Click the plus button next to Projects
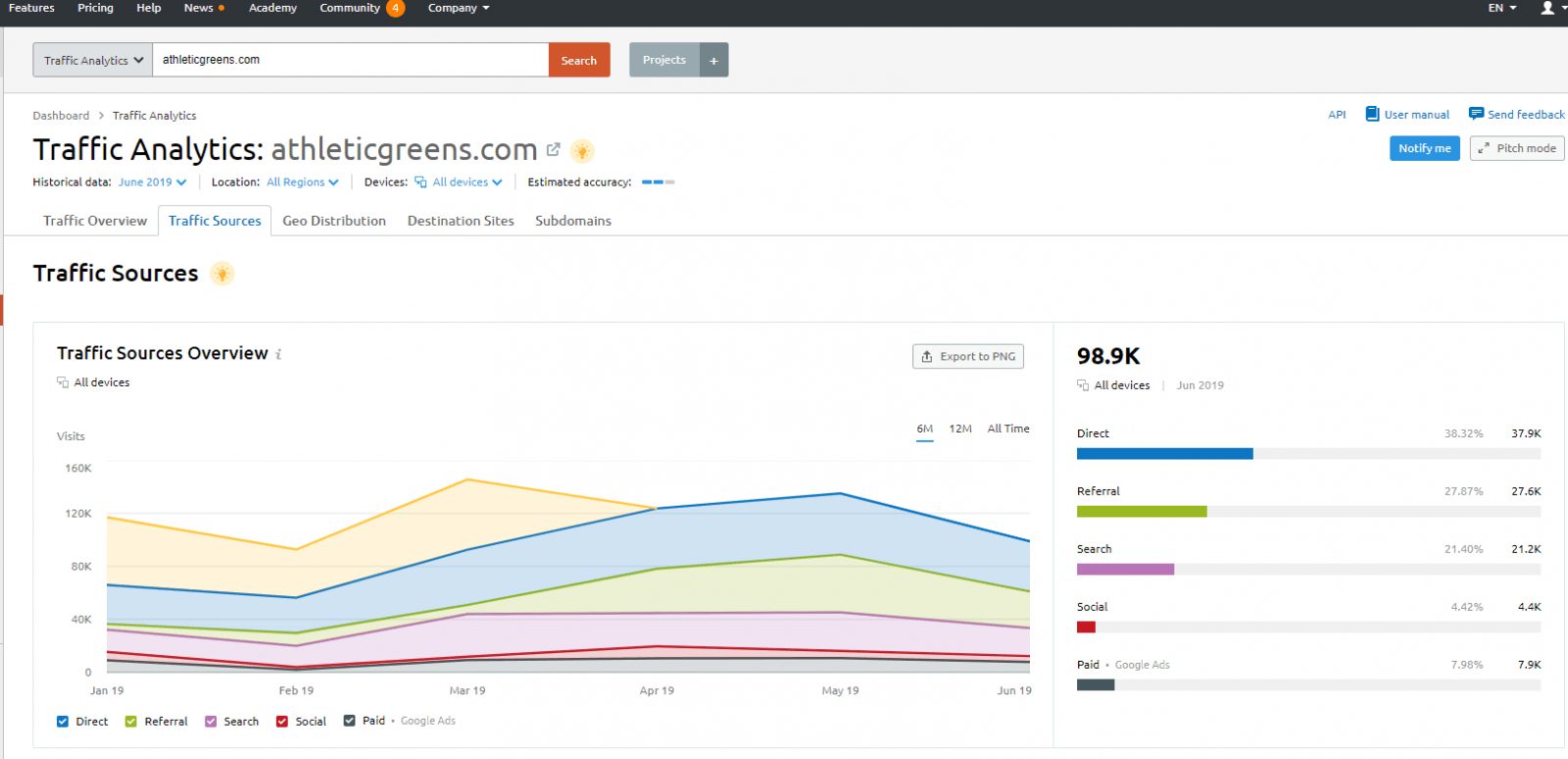Image resolution: width=1568 pixels, height=759 pixels. (x=713, y=60)
